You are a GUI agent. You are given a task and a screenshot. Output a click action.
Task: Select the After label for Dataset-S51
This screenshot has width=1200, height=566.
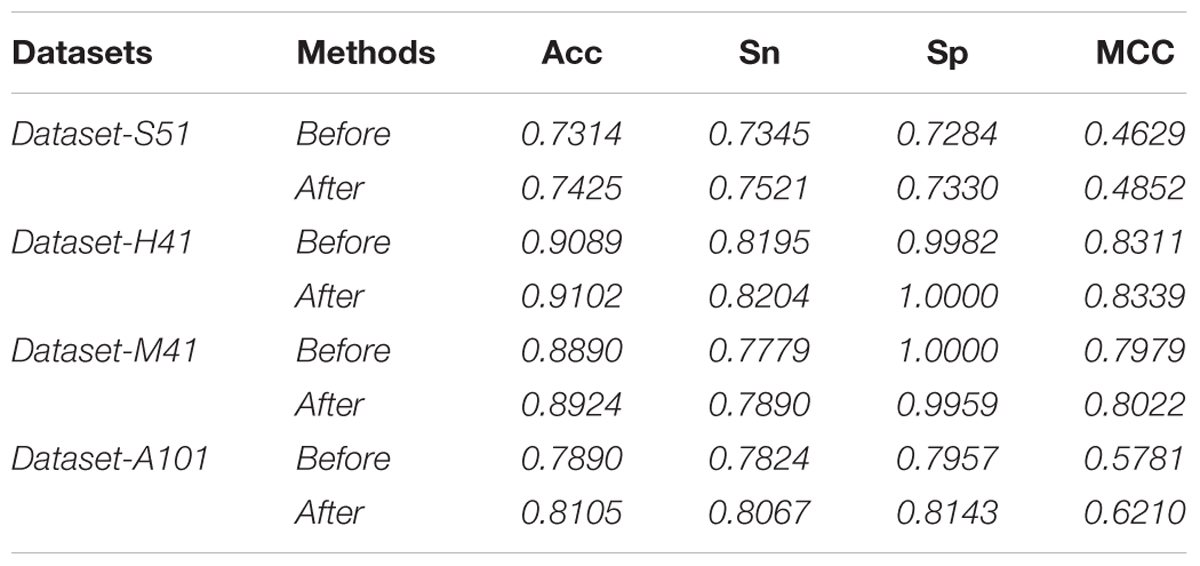(x=330, y=188)
